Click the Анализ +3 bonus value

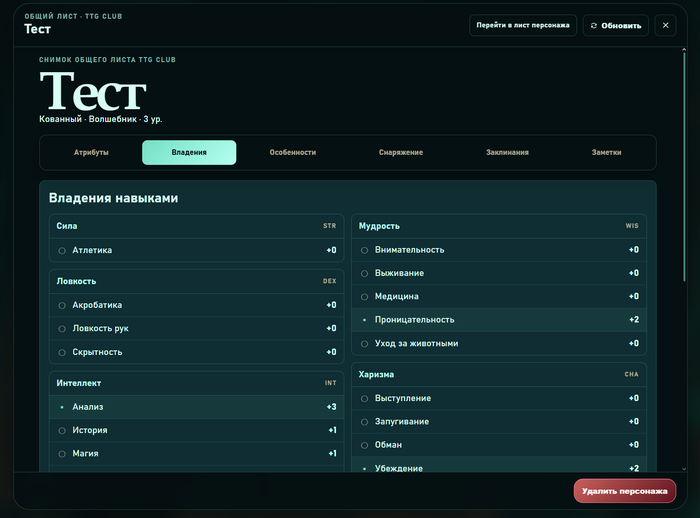(x=331, y=407)
